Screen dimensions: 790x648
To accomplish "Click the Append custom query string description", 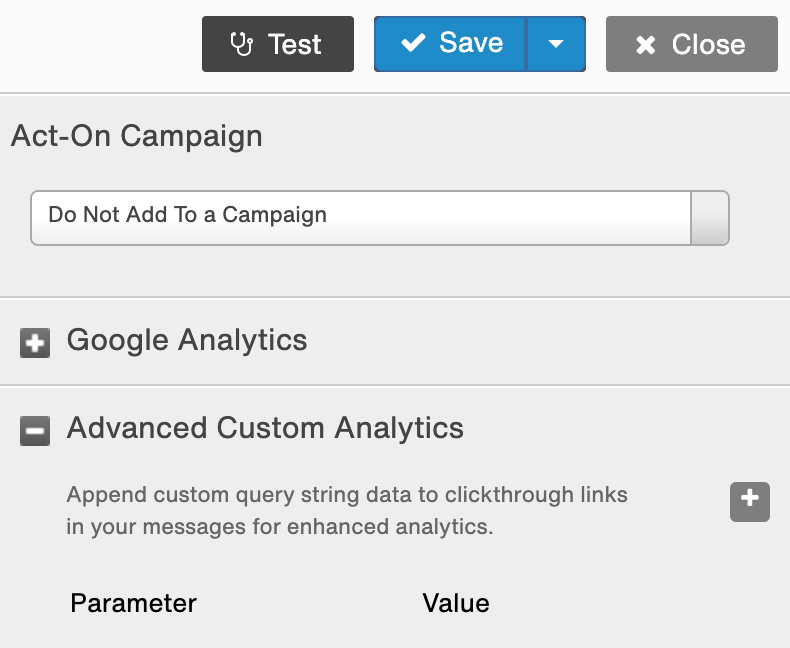I will (347, 510).
